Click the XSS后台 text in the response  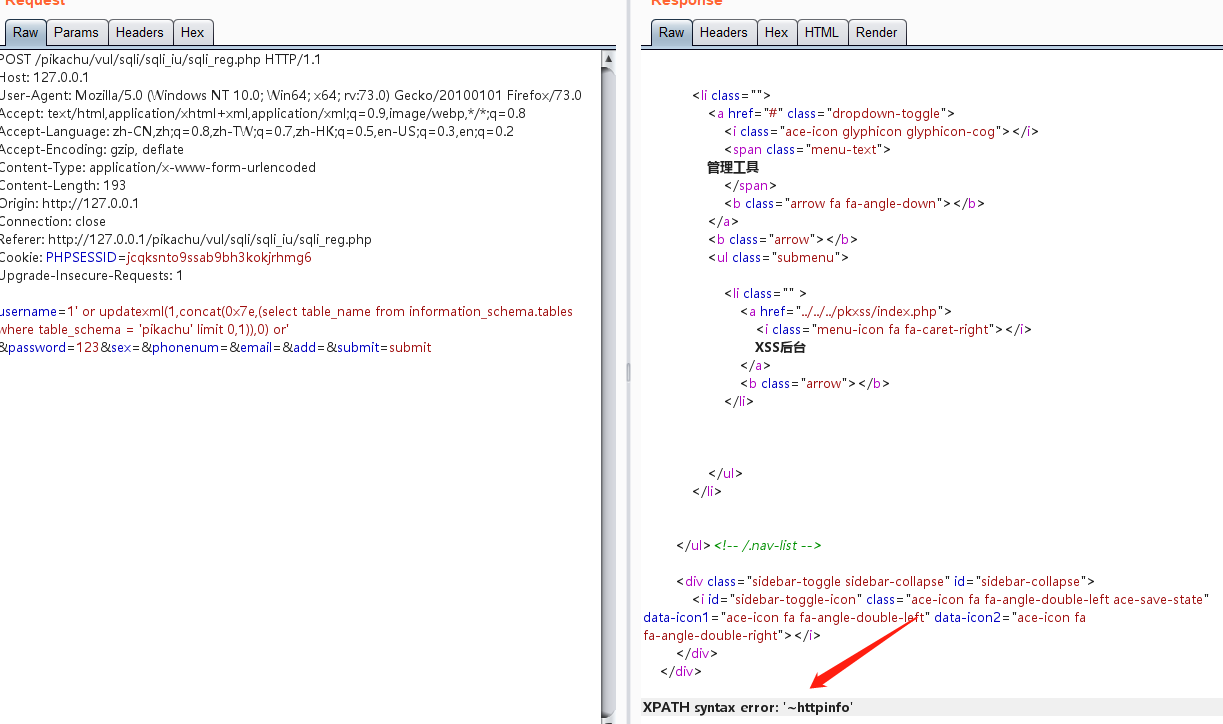[780, 347]
